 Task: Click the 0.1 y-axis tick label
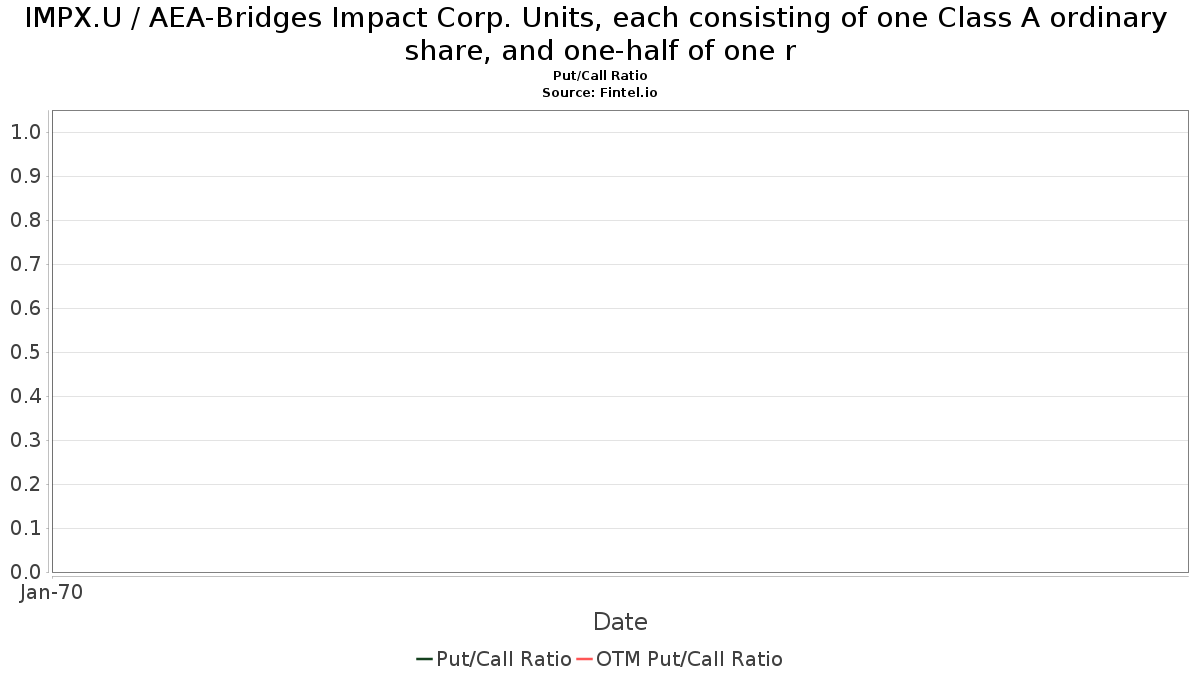(x=26, y=528)
